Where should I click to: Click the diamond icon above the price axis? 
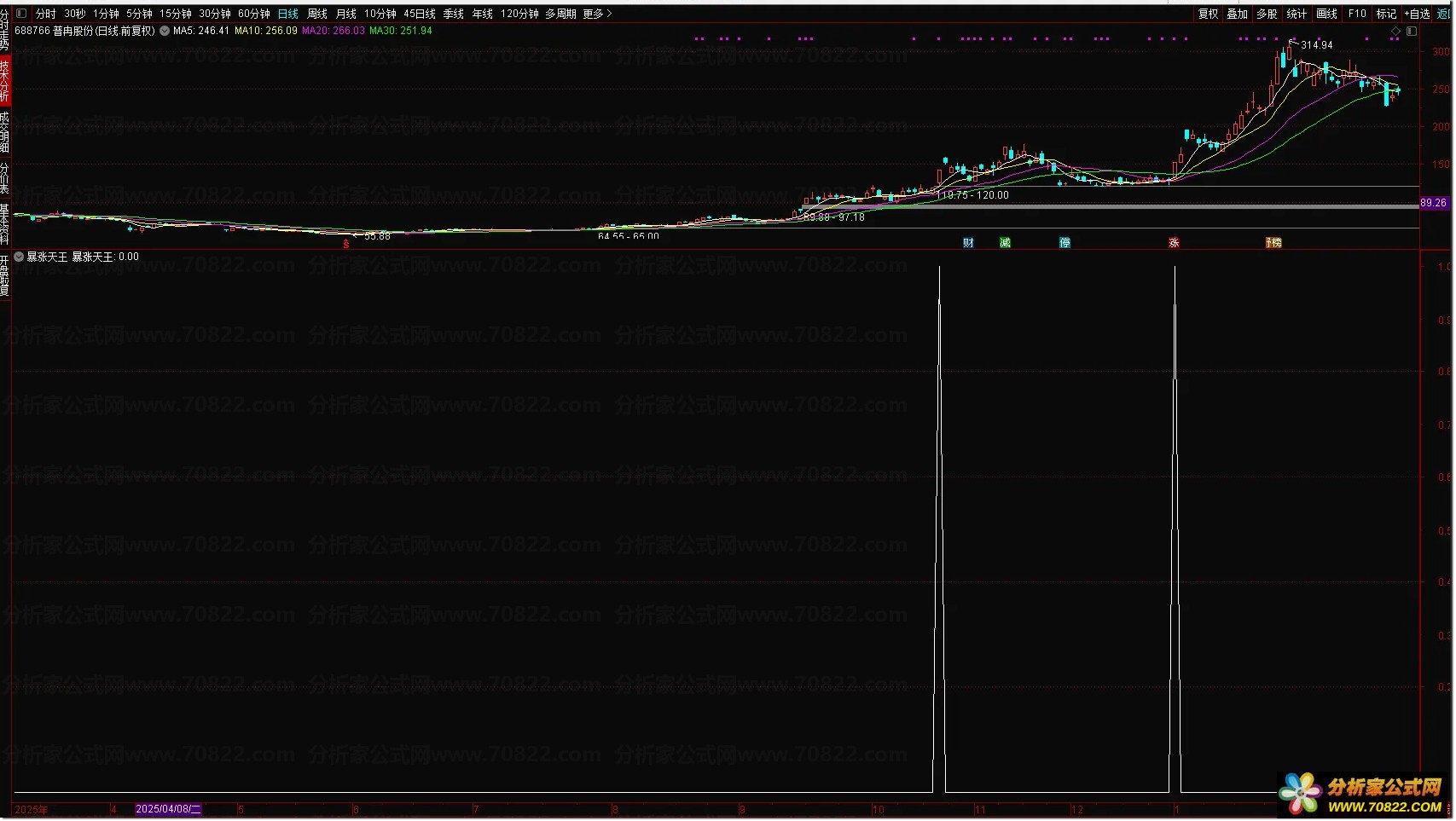tap(1396, 32)
